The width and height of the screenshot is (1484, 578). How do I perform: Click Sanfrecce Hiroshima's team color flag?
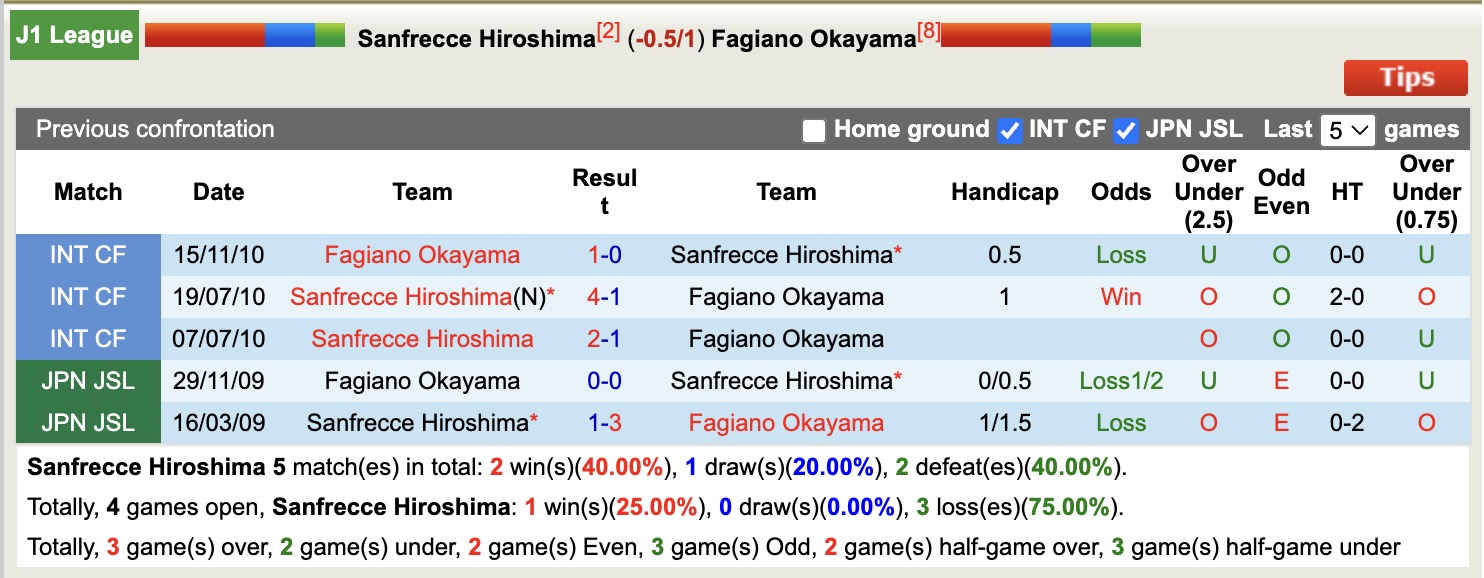pos(243,33)
